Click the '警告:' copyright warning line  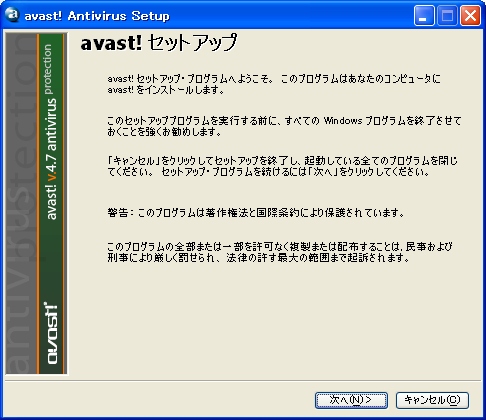[x=256, y=212]
